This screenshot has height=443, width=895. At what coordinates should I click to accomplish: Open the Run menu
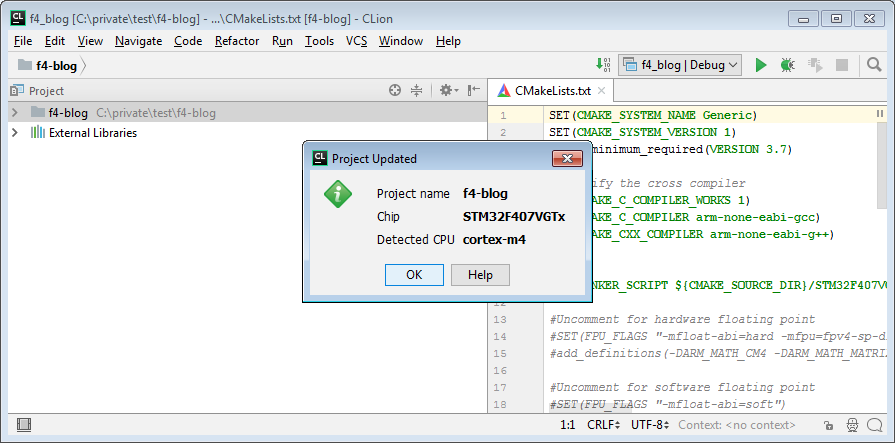coord(283,41)
